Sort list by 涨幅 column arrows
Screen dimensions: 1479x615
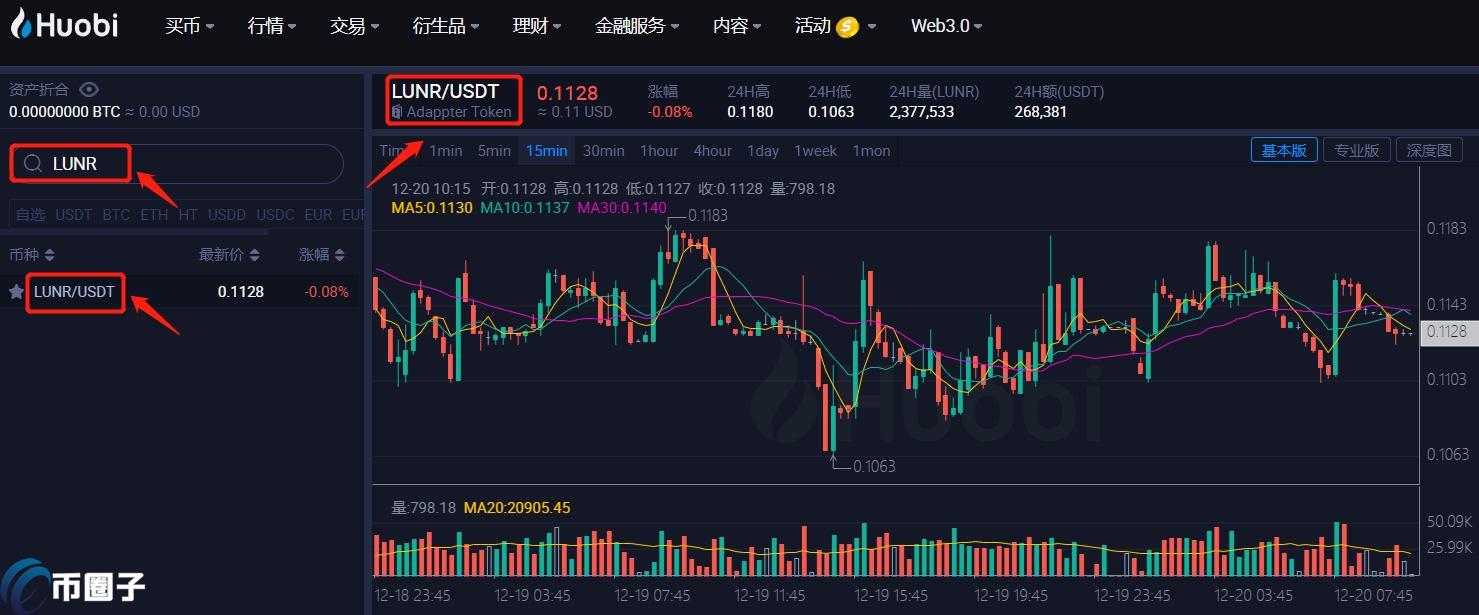point(340,255)
